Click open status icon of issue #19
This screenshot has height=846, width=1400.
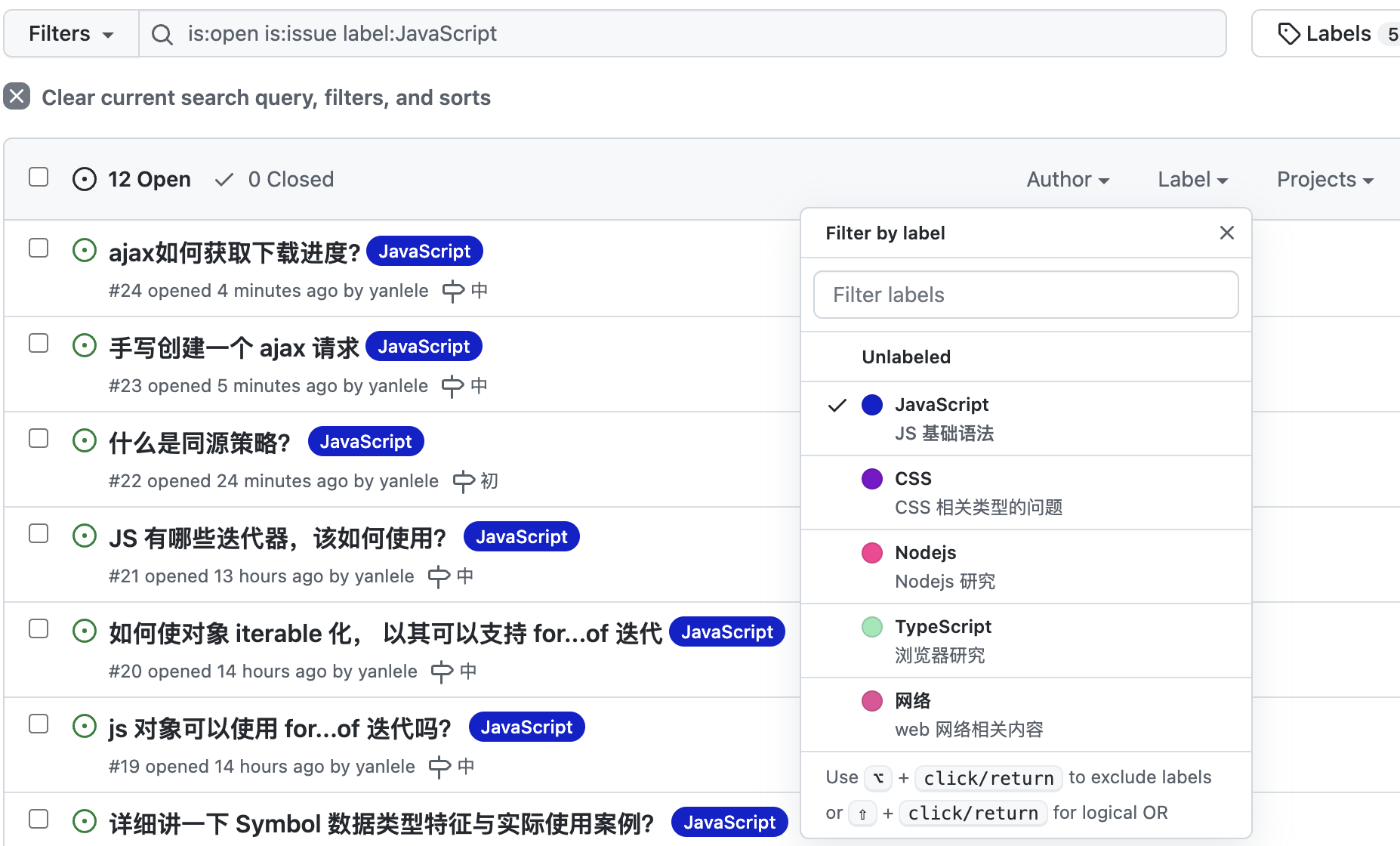click(x=85, y=726)
